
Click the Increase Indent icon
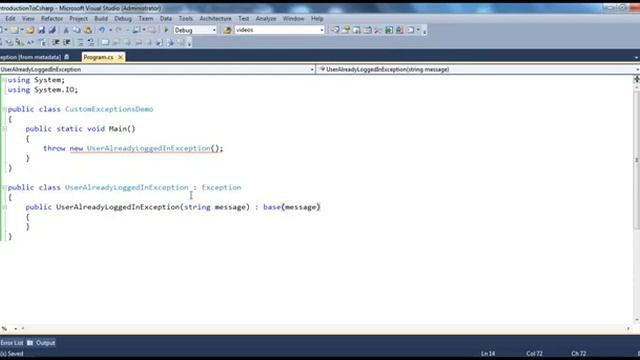click(67, 42)
